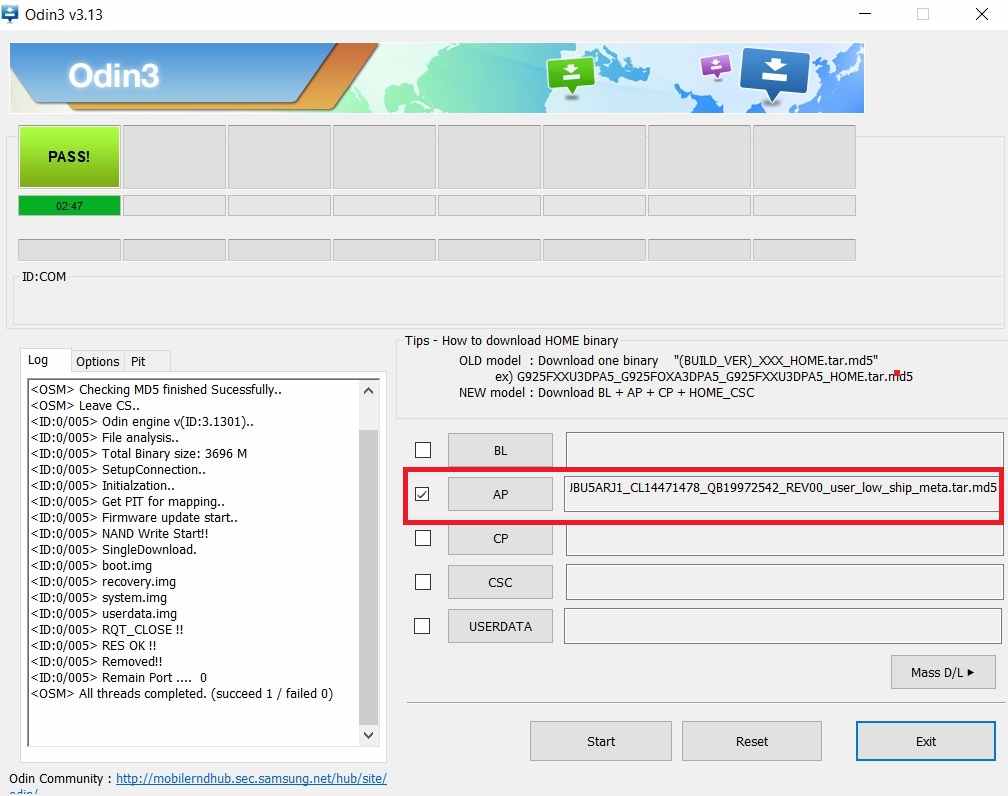
Task: Click the ID:COM label
Action: [x=44, y=276]
